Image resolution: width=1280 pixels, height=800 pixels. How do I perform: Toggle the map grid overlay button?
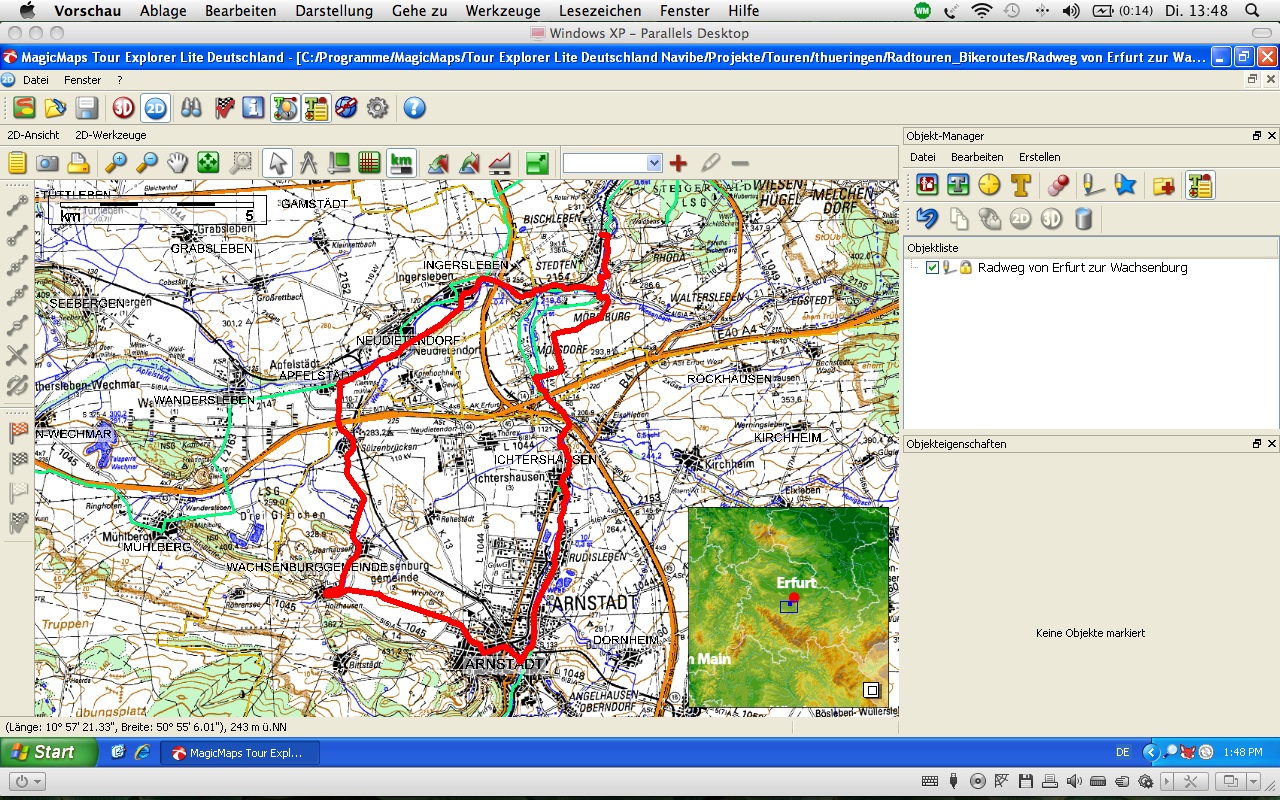coord(370,163)
